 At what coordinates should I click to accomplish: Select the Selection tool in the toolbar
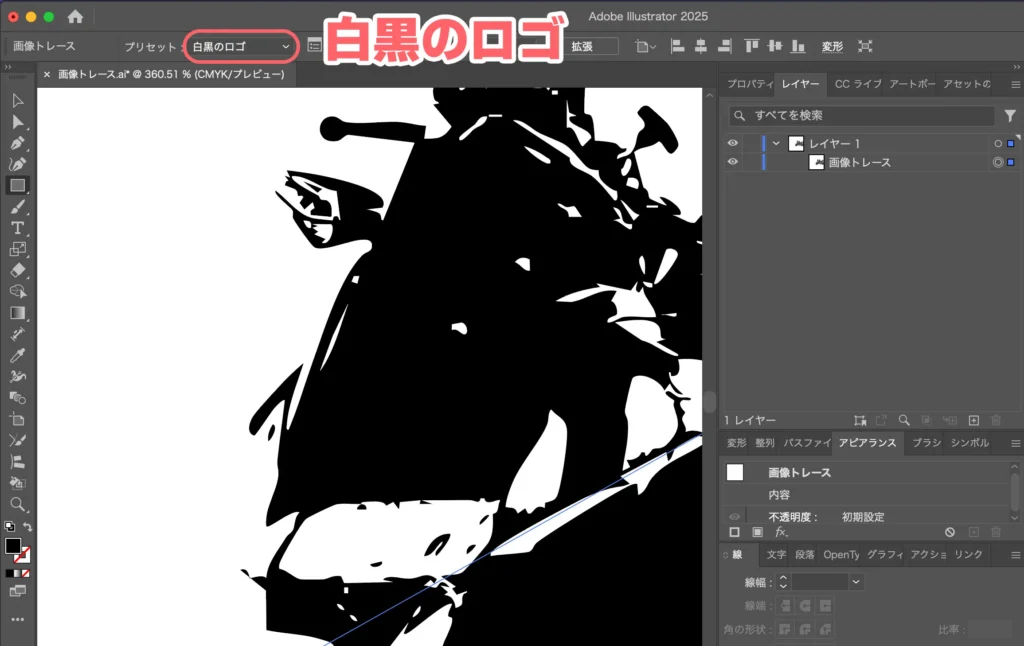point(17,99)
